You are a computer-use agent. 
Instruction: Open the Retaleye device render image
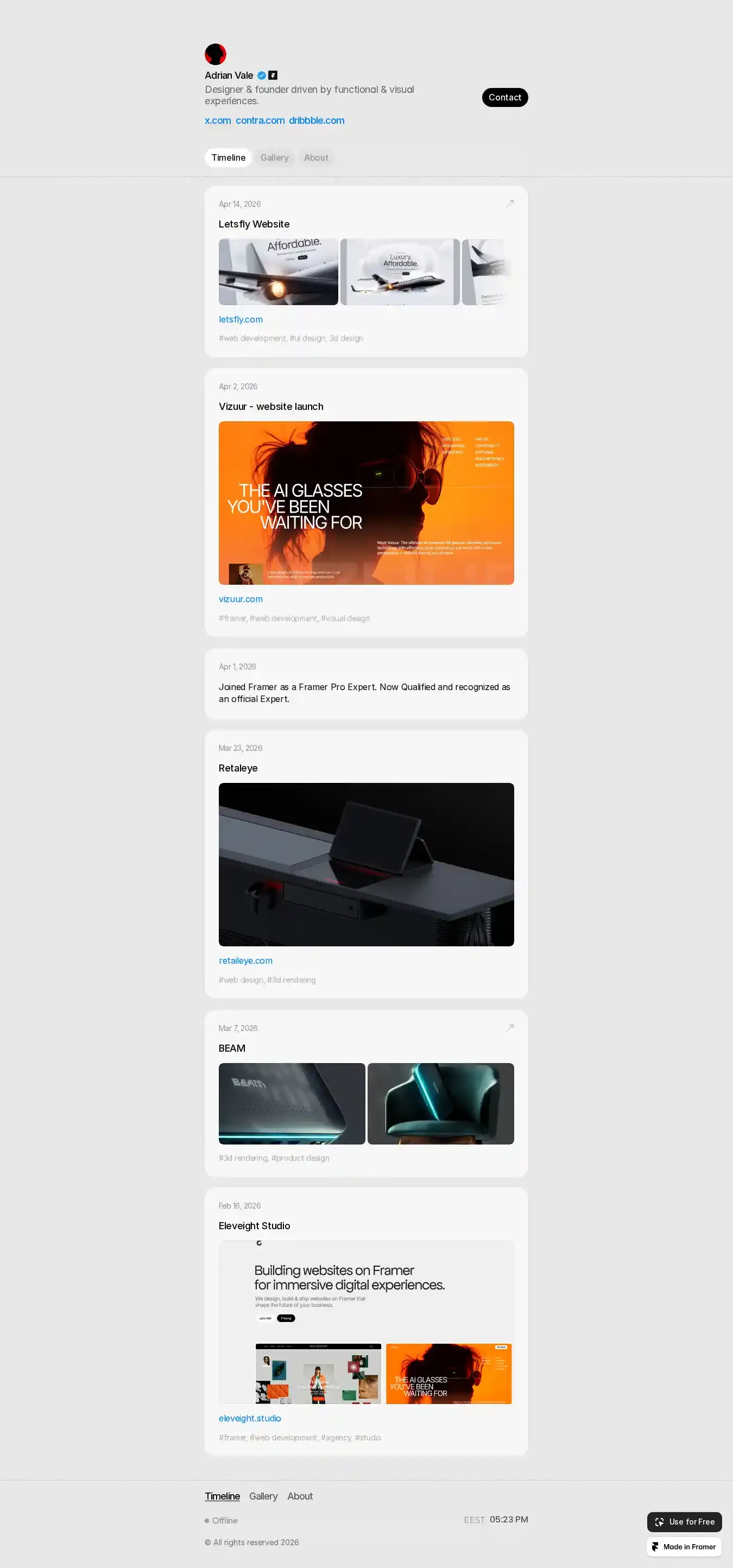pos(366,864)
